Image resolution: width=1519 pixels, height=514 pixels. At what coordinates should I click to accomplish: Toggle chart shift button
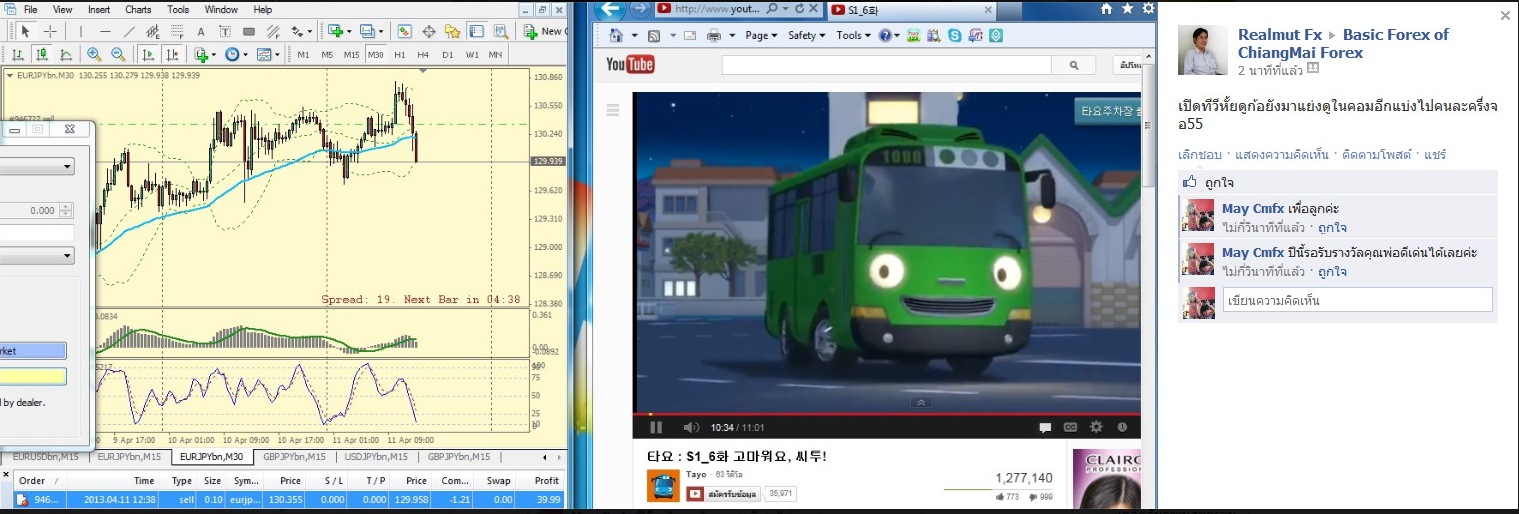(x=172, y=54)
